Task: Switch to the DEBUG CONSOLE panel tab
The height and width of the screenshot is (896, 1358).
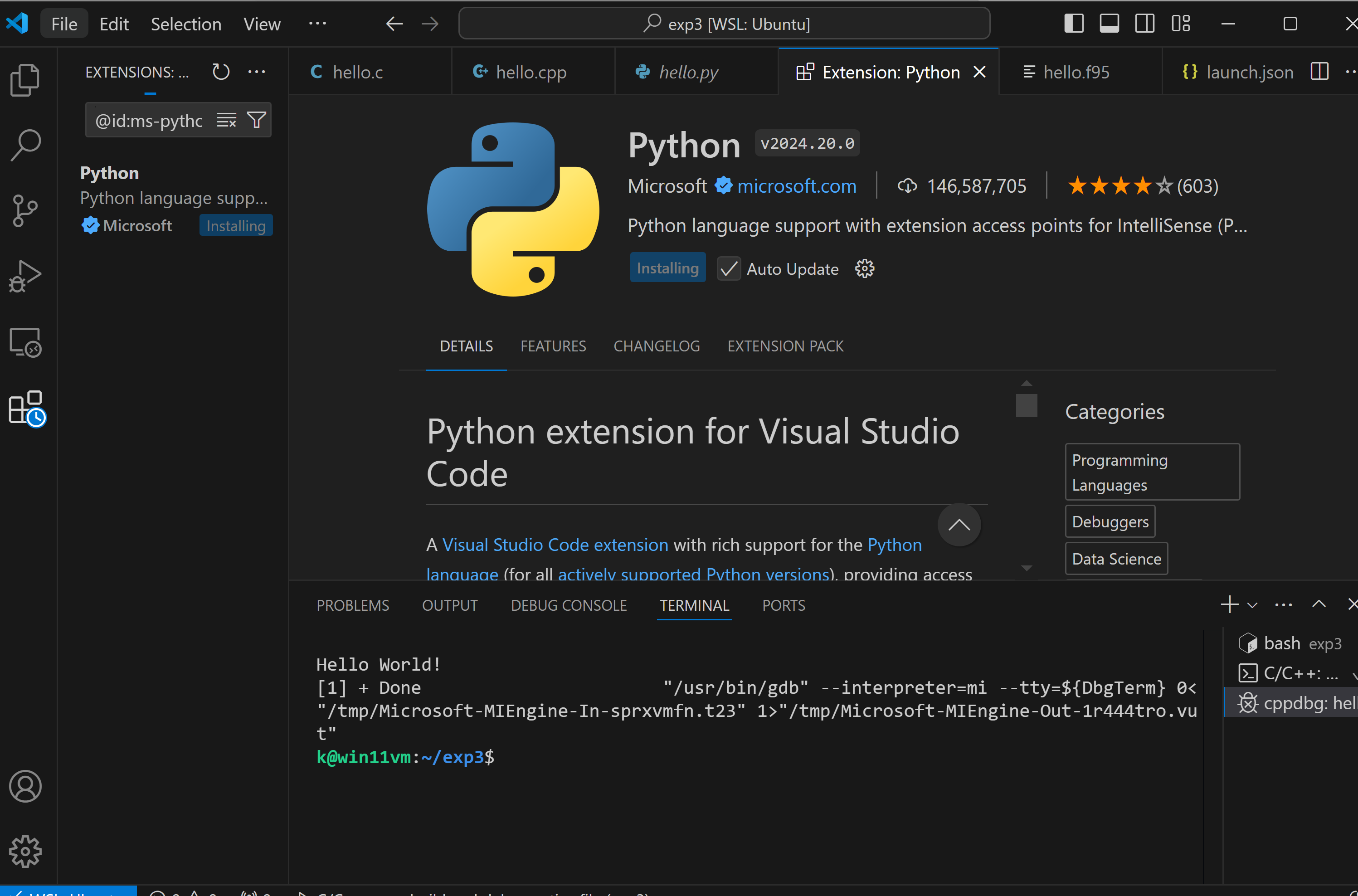Action: tap(569, 605)
